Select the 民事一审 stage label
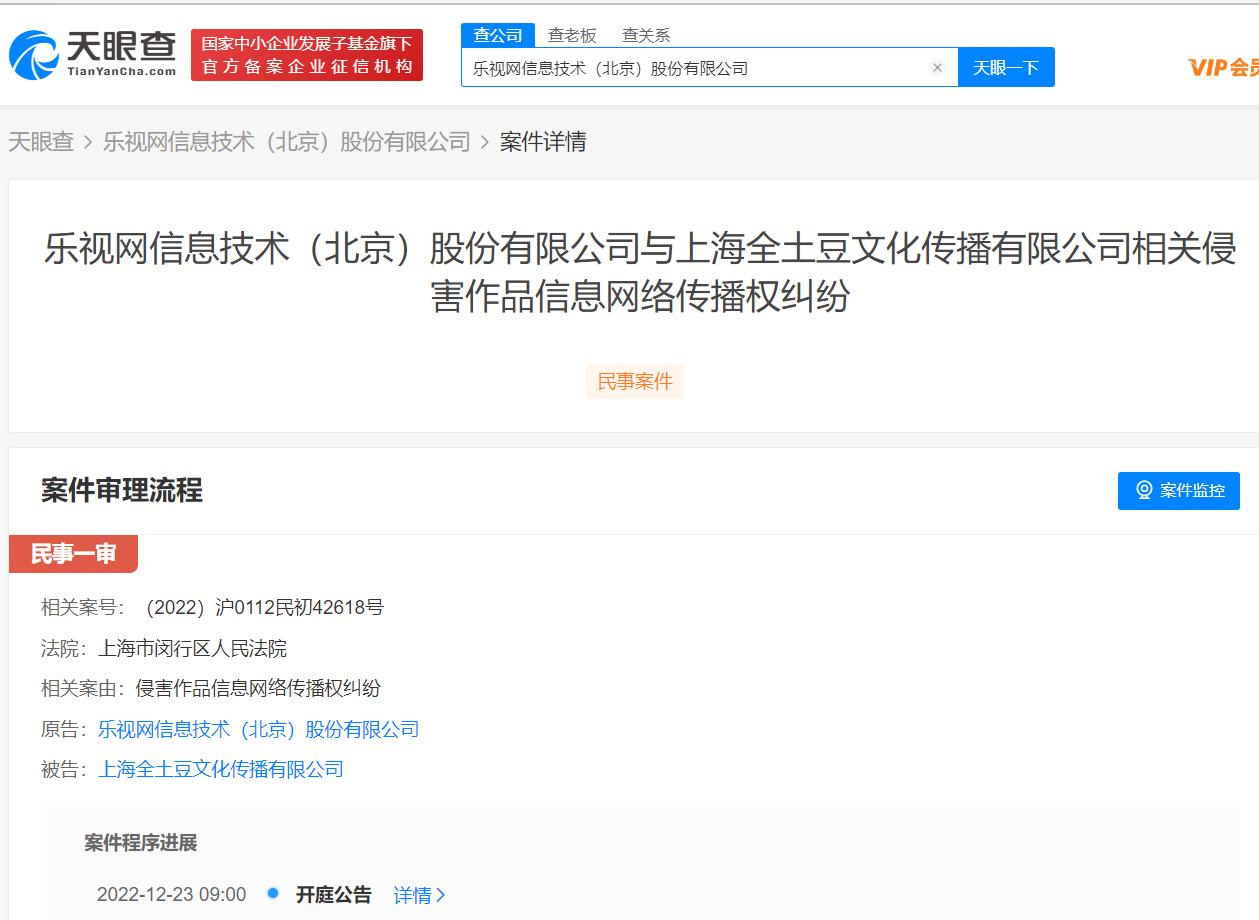 coord(73,554)
